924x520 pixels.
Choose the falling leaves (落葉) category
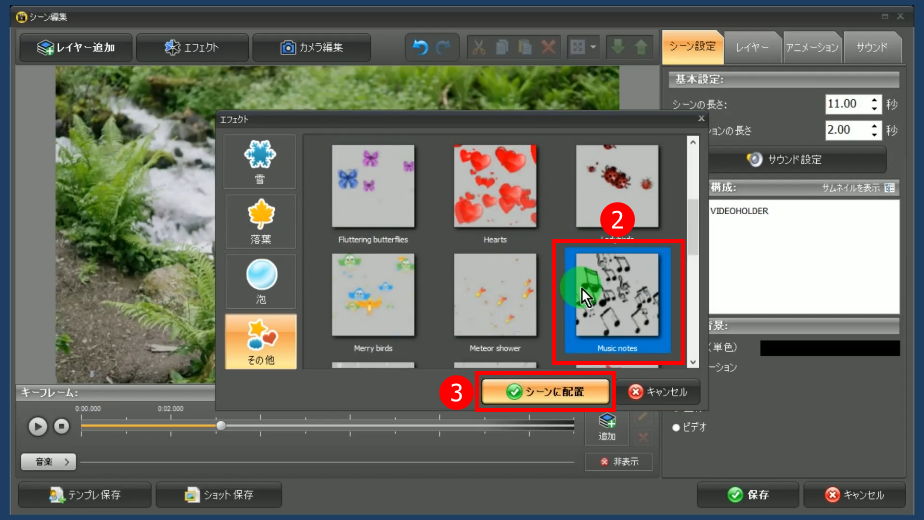260,221
